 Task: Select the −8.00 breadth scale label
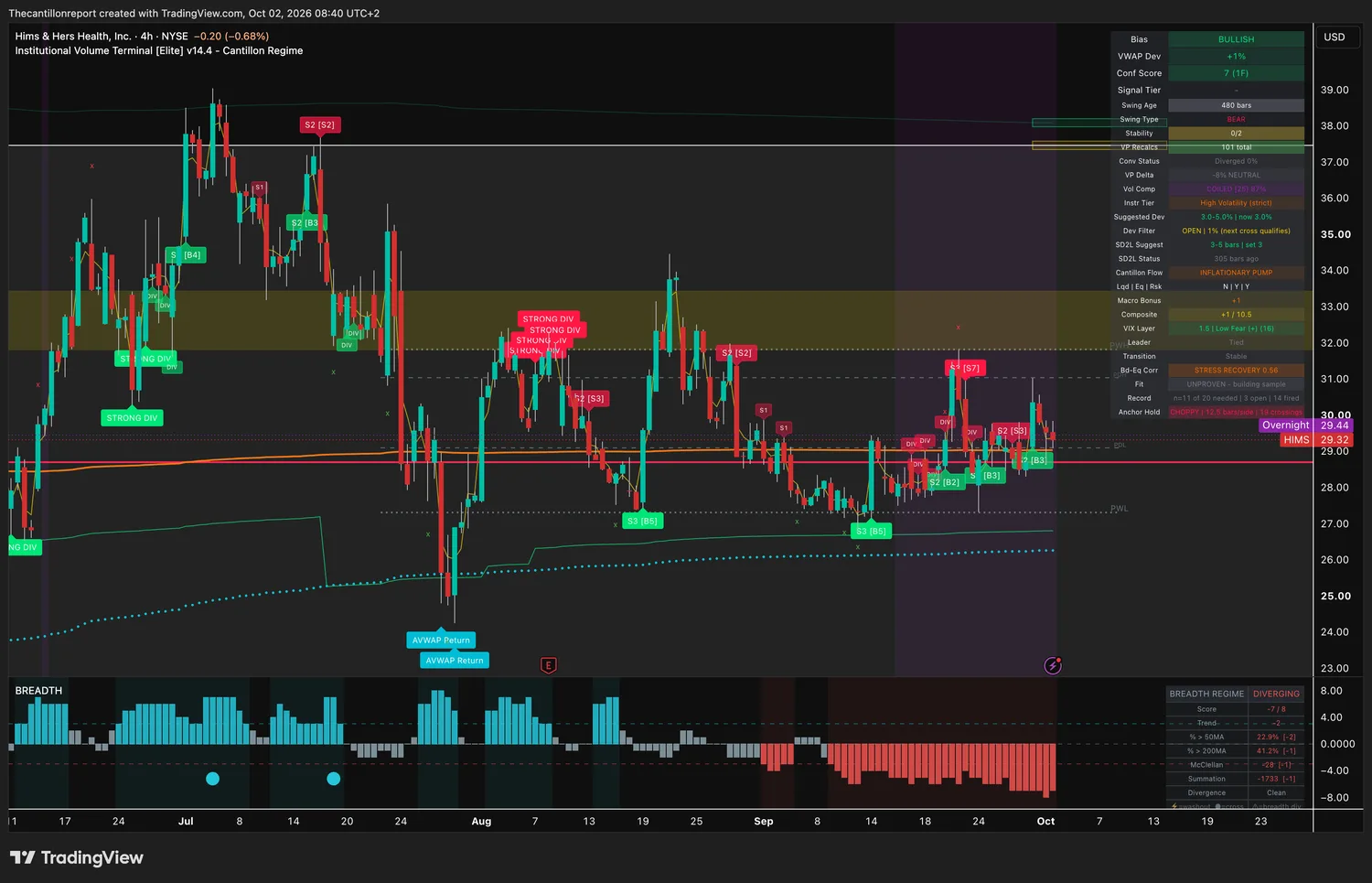(x=1334, y=798)
